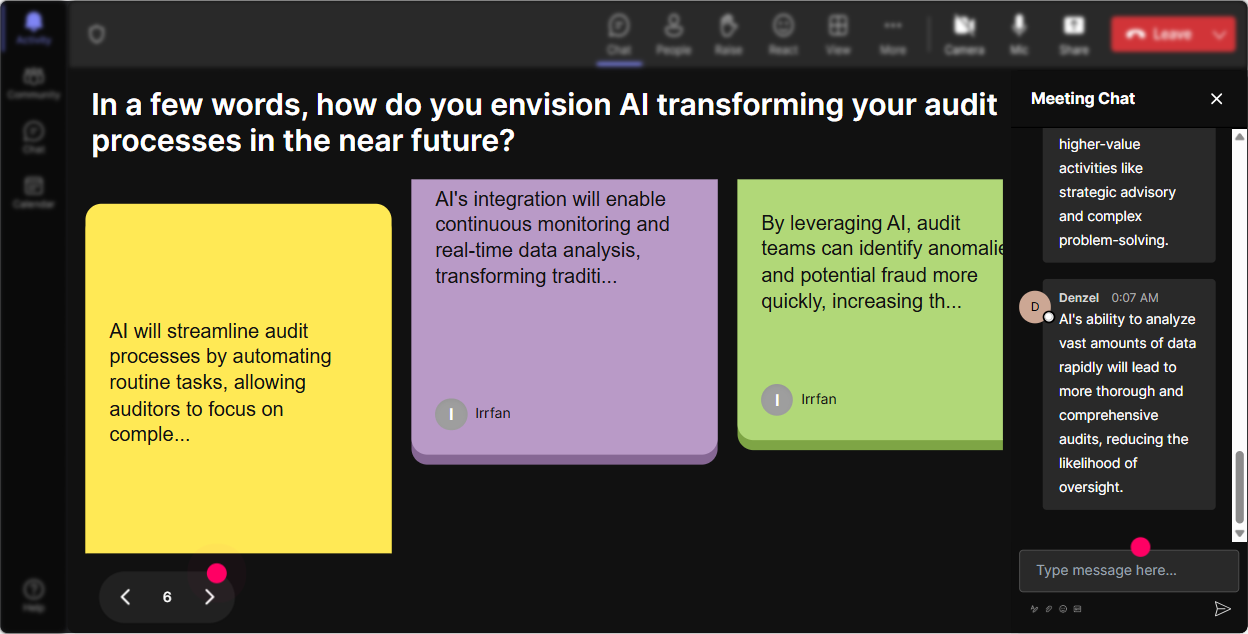Open the More options menu

pos(893,34)
